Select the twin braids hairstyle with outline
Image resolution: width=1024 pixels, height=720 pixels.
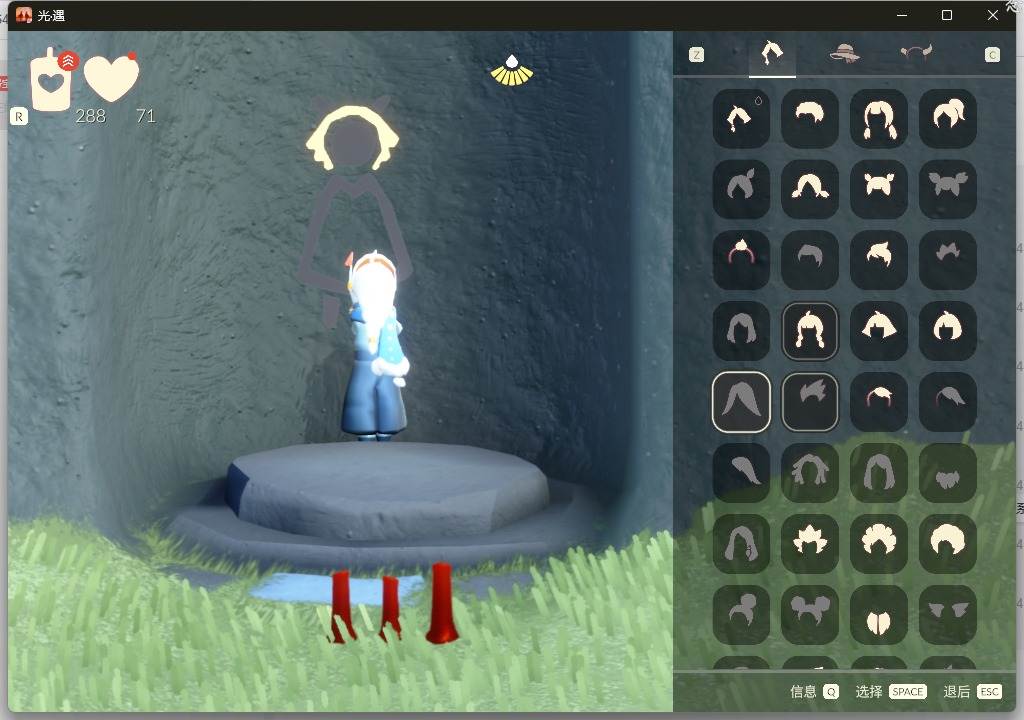[x=810, y=331]
